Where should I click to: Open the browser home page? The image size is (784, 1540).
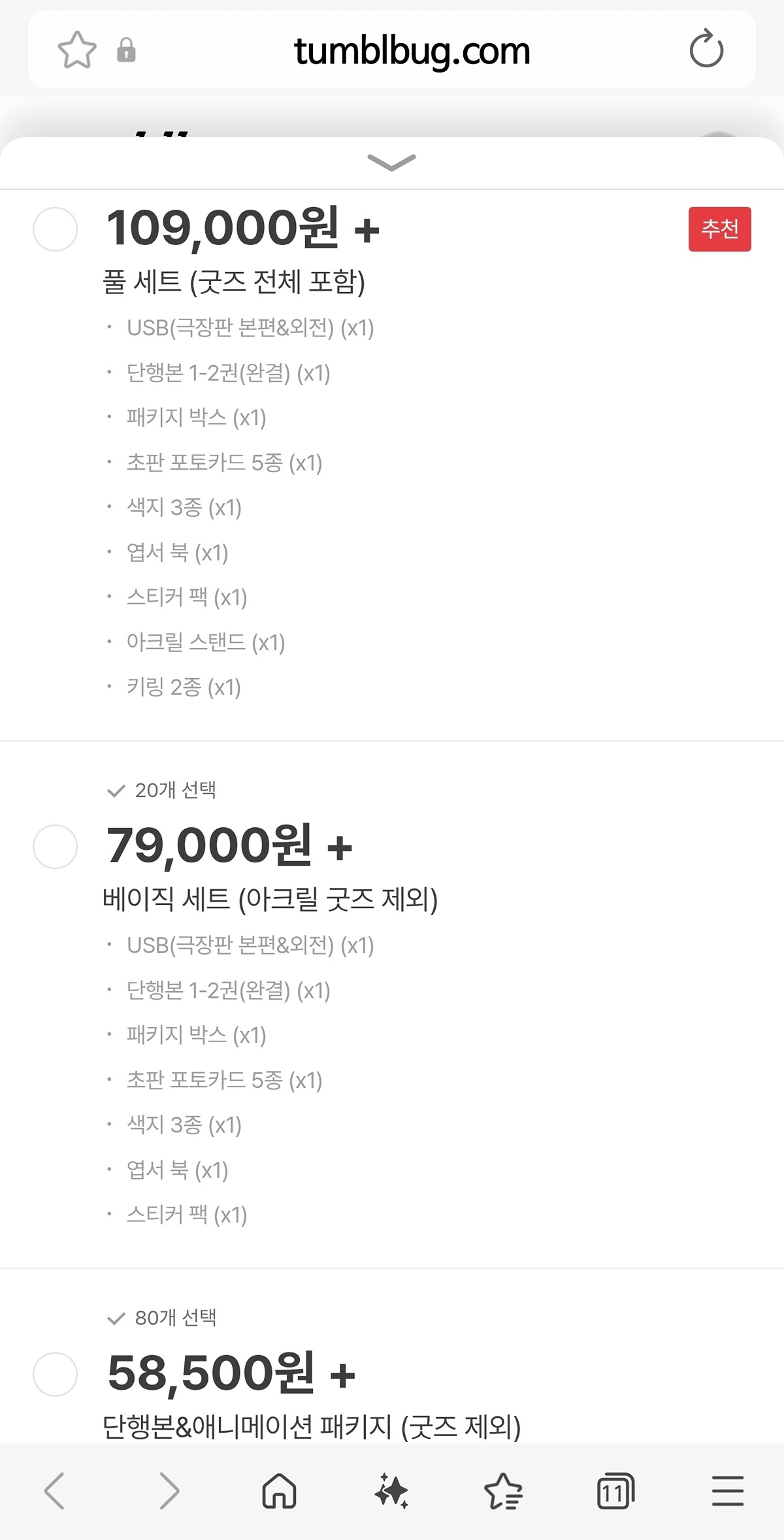coord(280,1491)
